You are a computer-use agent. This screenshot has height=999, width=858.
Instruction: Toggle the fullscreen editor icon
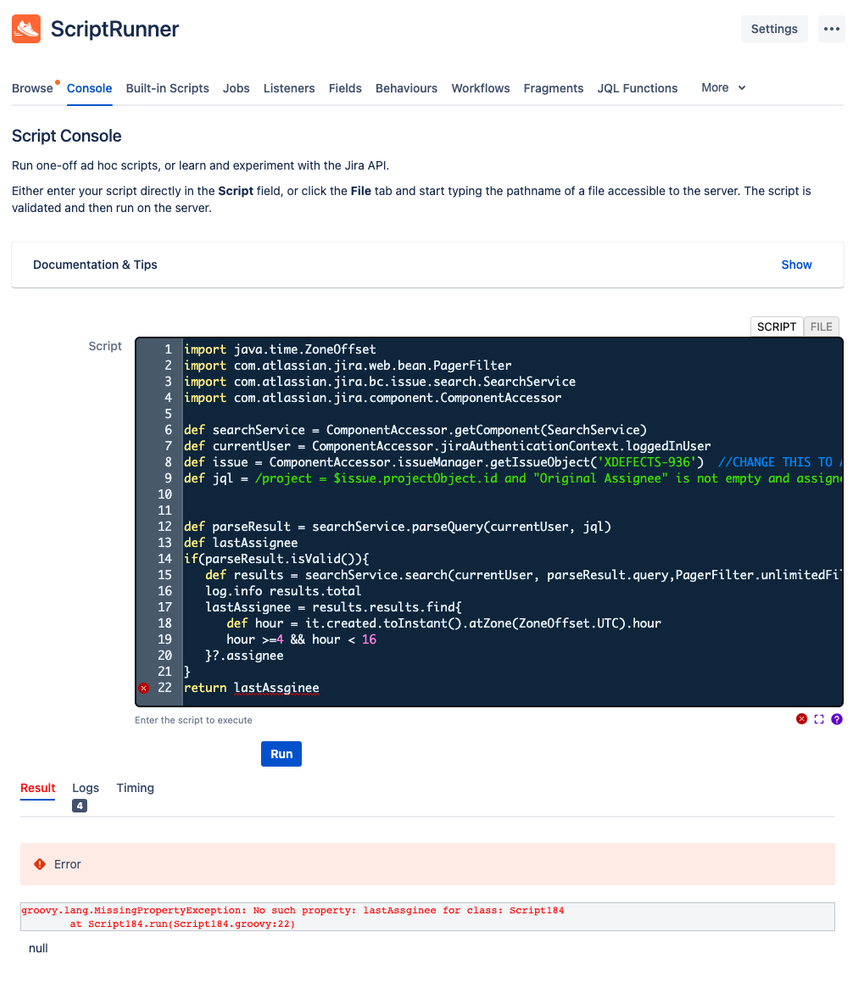click(x=819, y=719)
